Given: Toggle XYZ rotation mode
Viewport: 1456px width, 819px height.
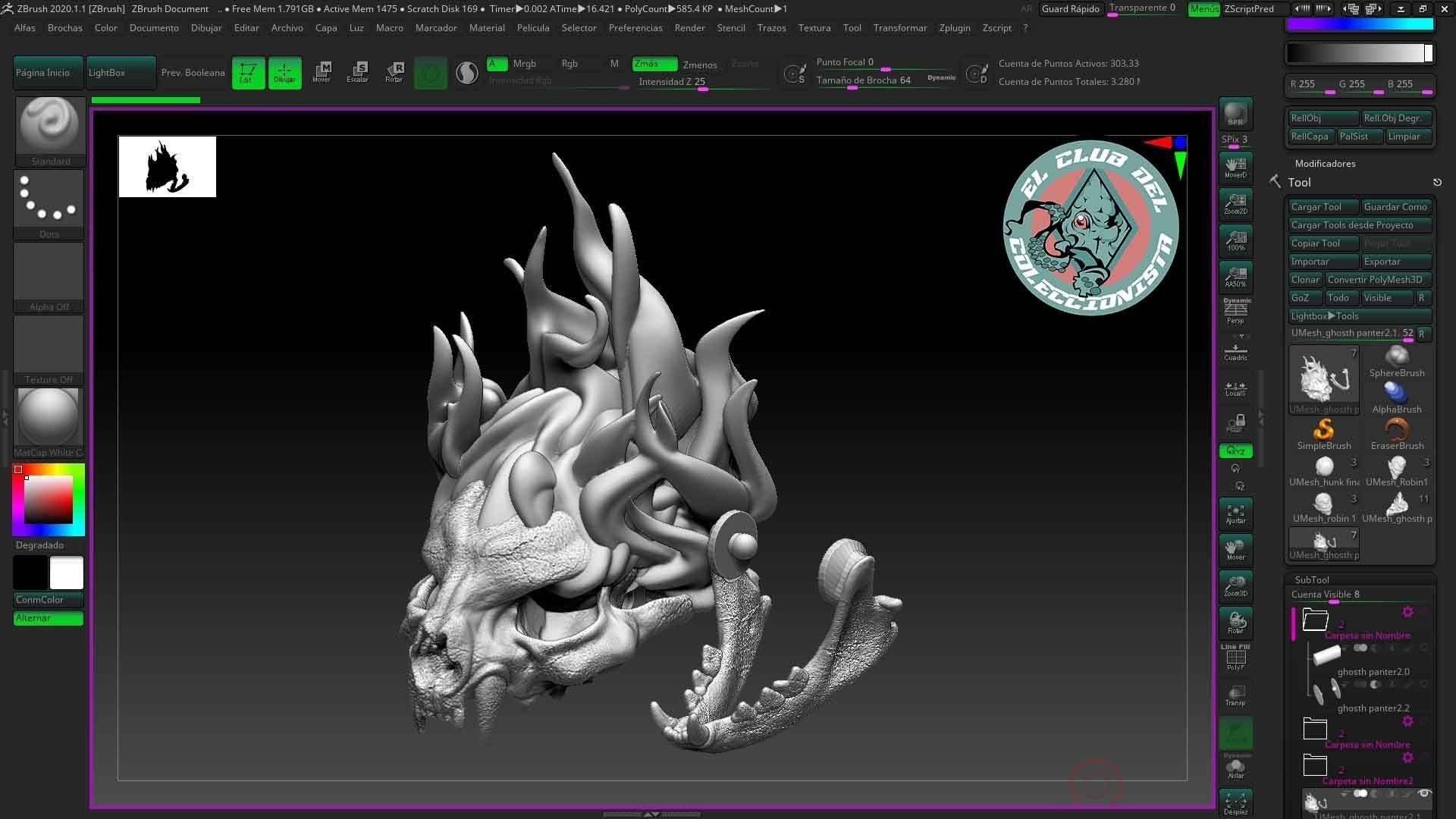Looking at the screenshot, I should click(x=1235, y=451).
